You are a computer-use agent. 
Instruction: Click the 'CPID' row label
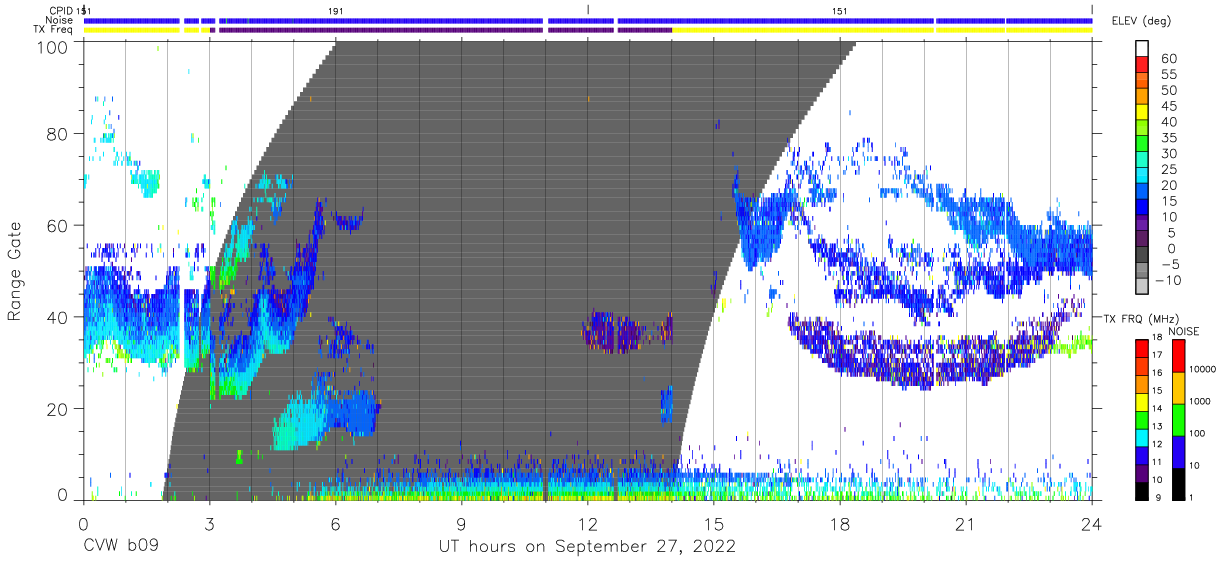(x=61, y=10)
